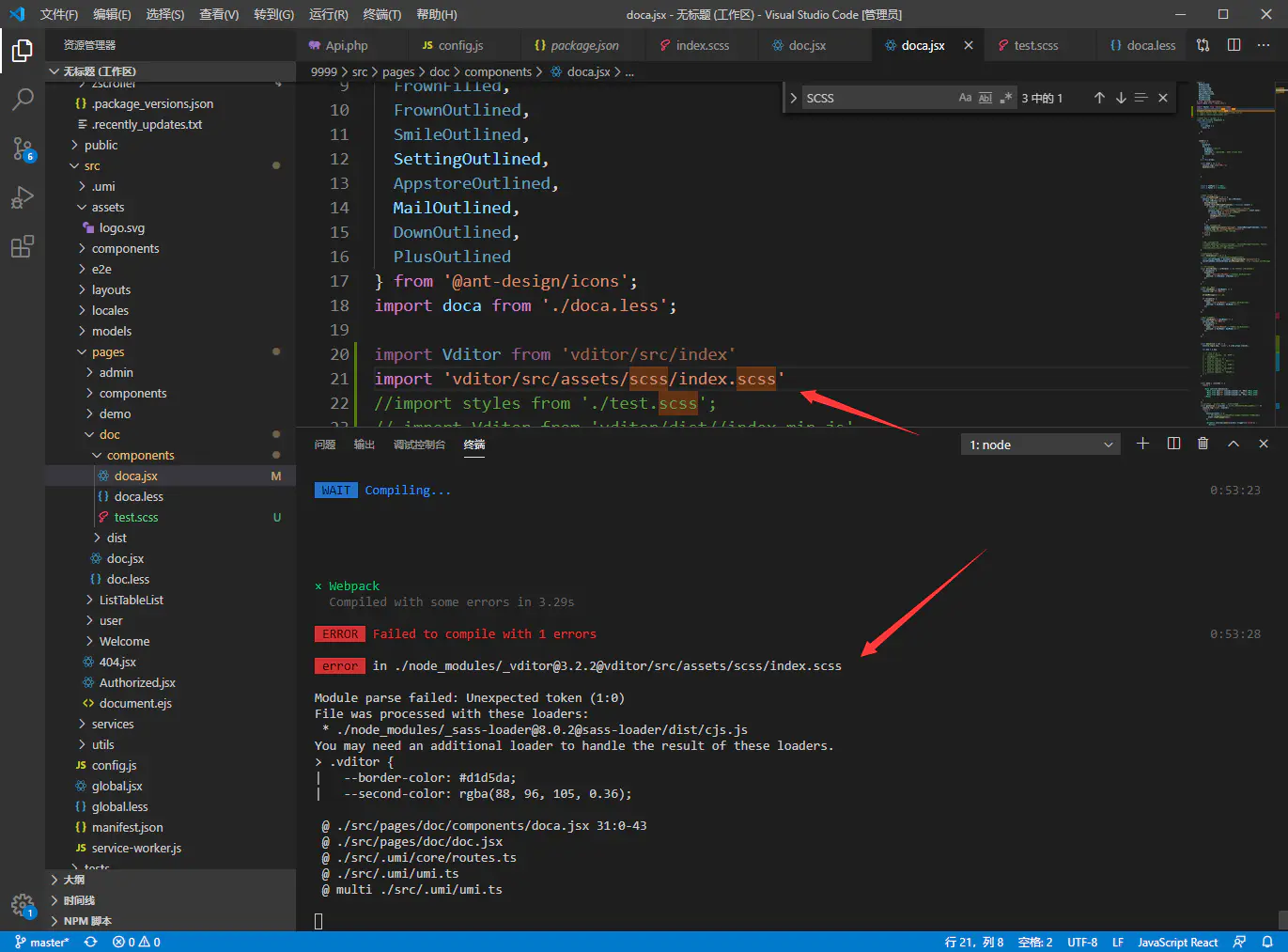Open the Run and Debug view
The height and width of the screenshot is (952, 1288).
[23, 197]
